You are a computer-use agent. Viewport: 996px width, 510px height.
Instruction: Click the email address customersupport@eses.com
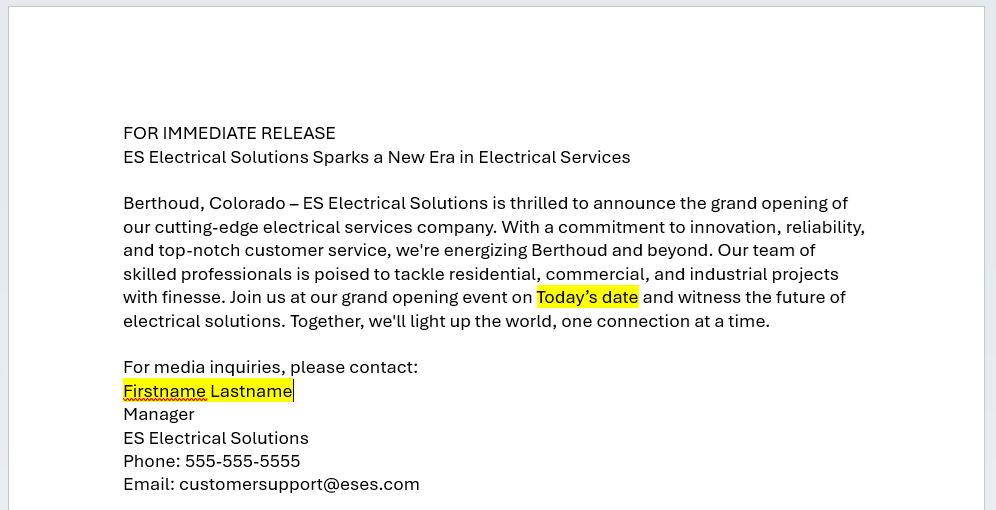299,485
